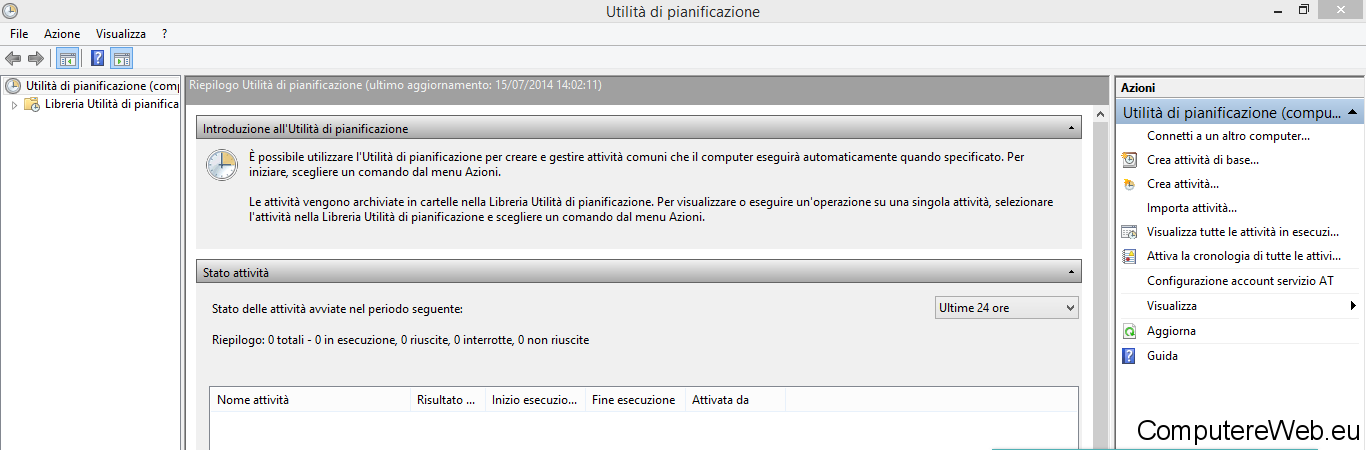The width and height of the screenshot is (1366, 450).
Task: Expand the Libreria Utilità di pianificazione tree node
Action: point(14,104)
